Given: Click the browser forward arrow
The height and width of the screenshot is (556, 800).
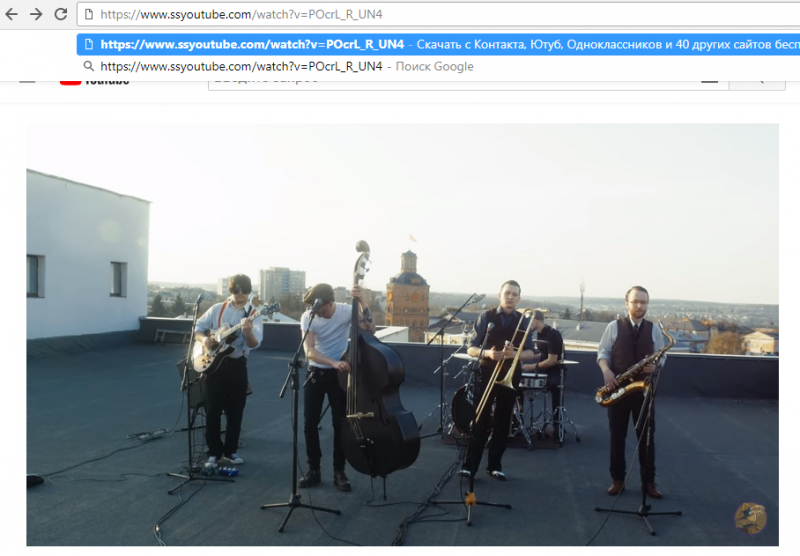Looking at the screenshot, I should point(36,15).
